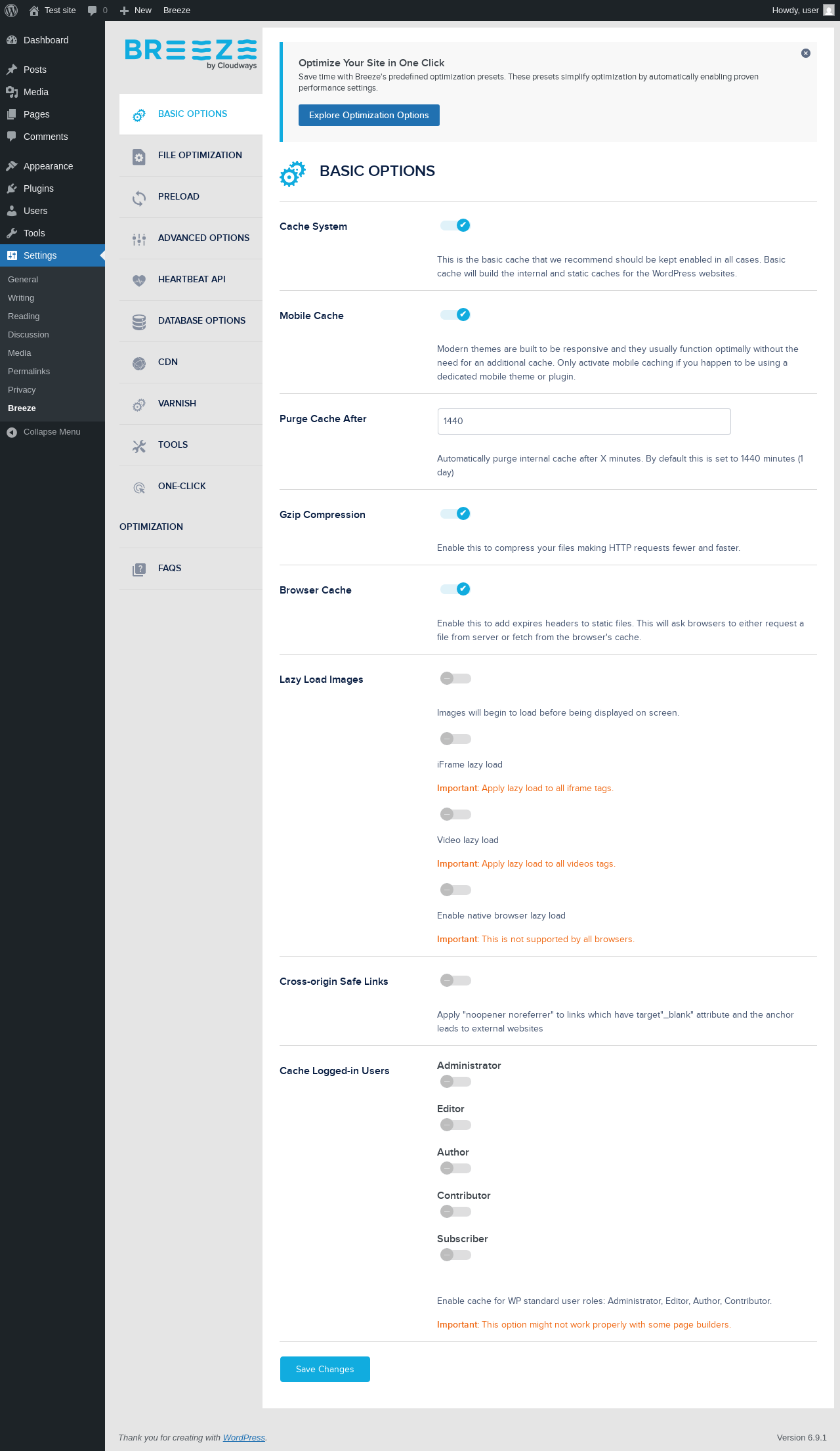This screenshot has width=840, height=1451.
Task: Click the Heartbeat API heart icon
Action: pyautogui.click(x=139, y=281)
